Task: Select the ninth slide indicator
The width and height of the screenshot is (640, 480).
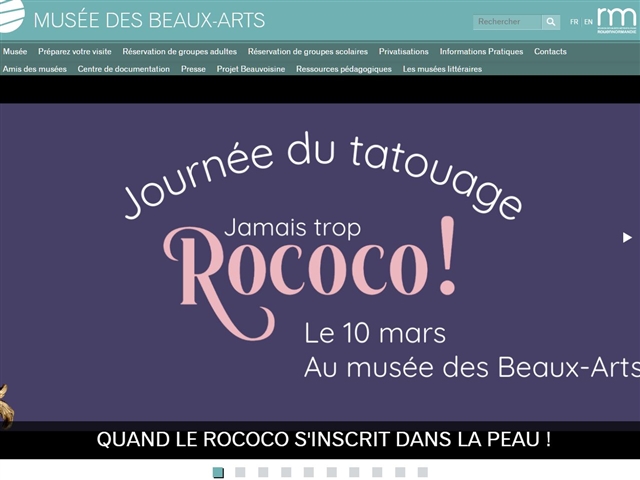Action: tap(400, 472)
